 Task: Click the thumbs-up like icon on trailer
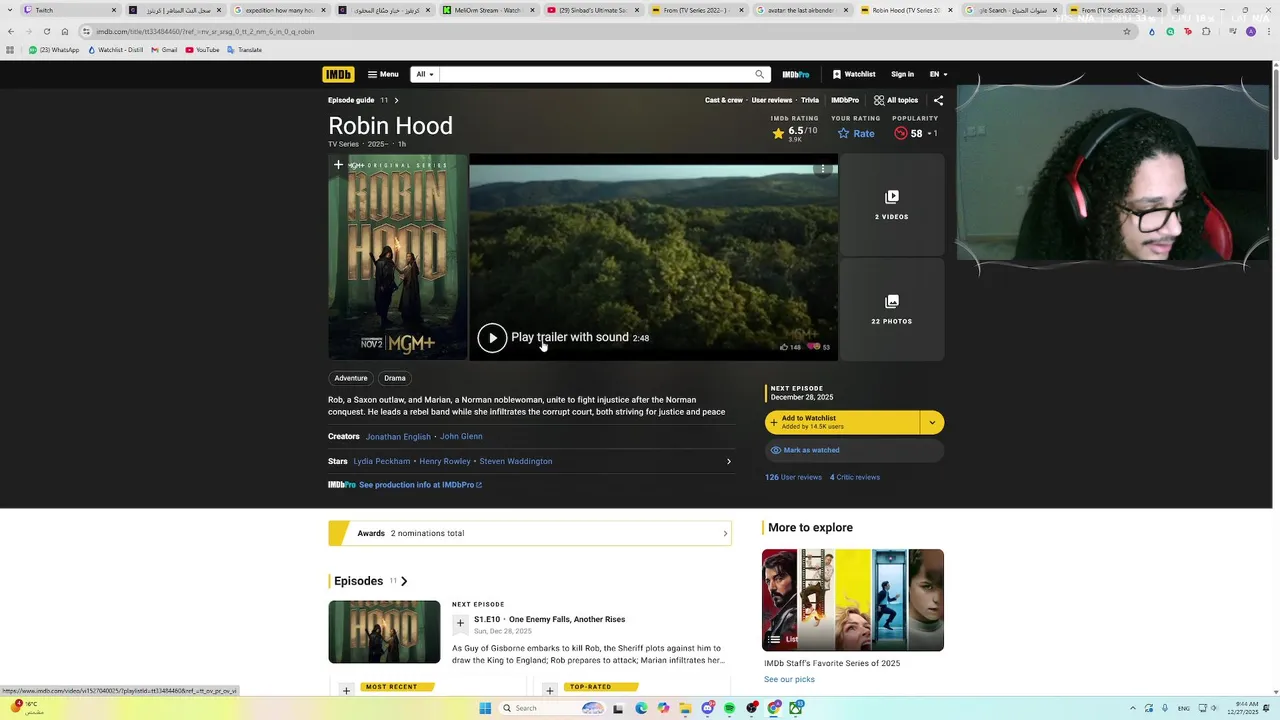pos(784,347)
